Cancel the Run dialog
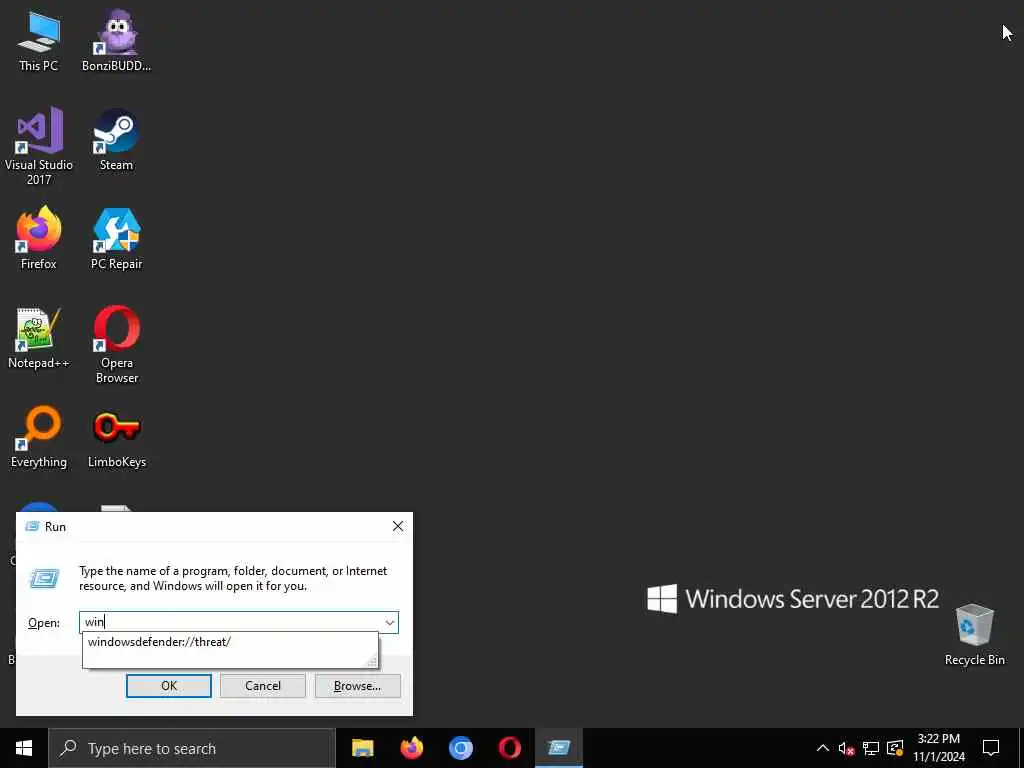The width and height of the screenshot is (1024, 768). 263,686
